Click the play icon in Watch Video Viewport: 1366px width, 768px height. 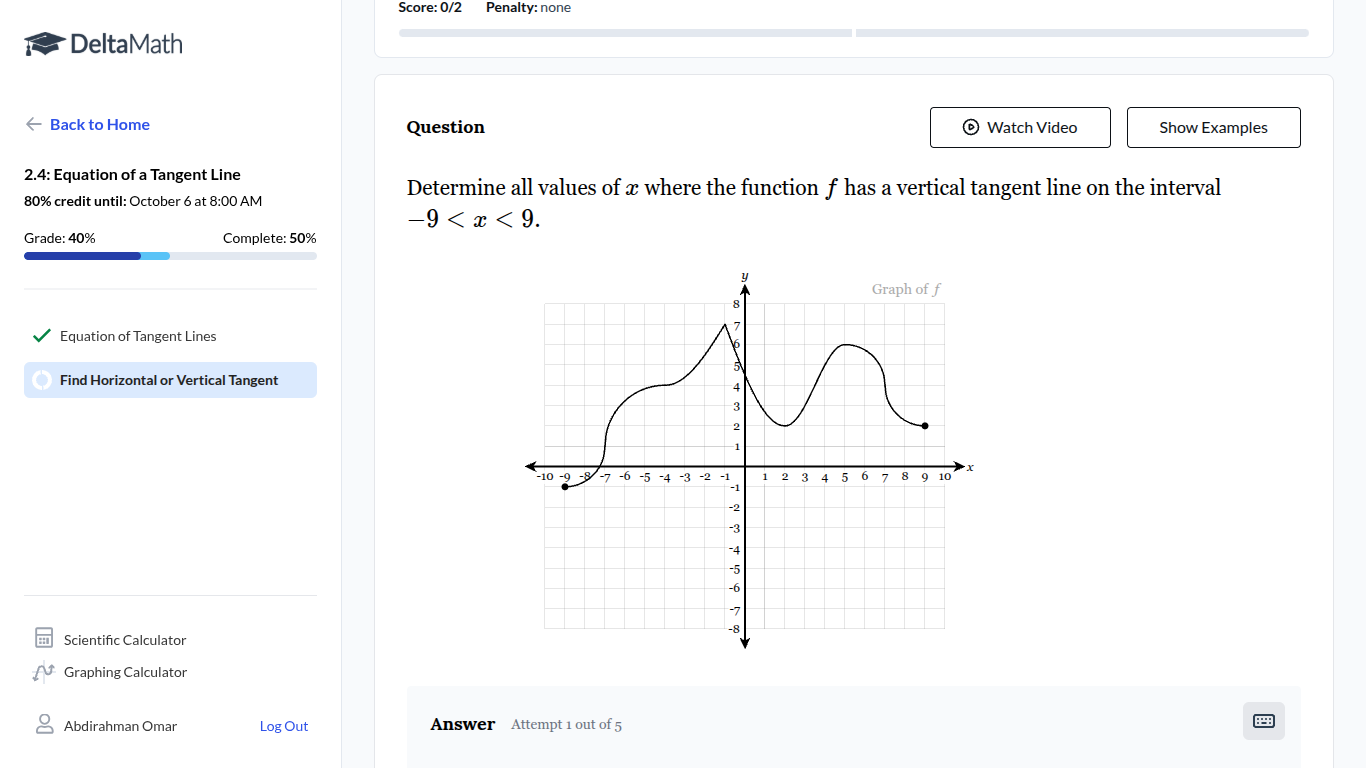[x=970, y=127]
